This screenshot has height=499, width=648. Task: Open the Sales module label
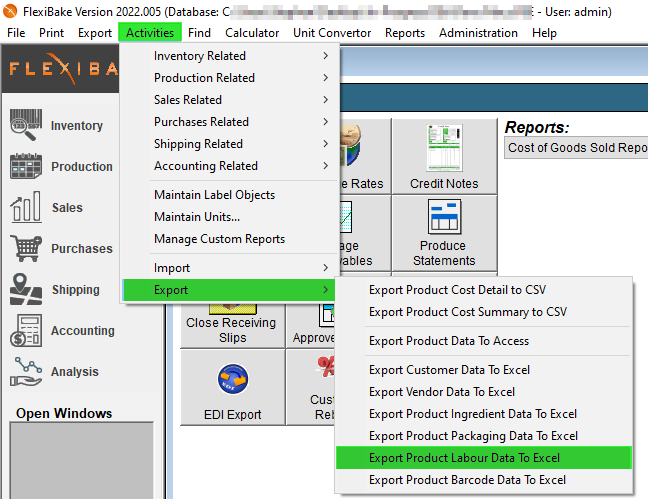coord(67,207)
